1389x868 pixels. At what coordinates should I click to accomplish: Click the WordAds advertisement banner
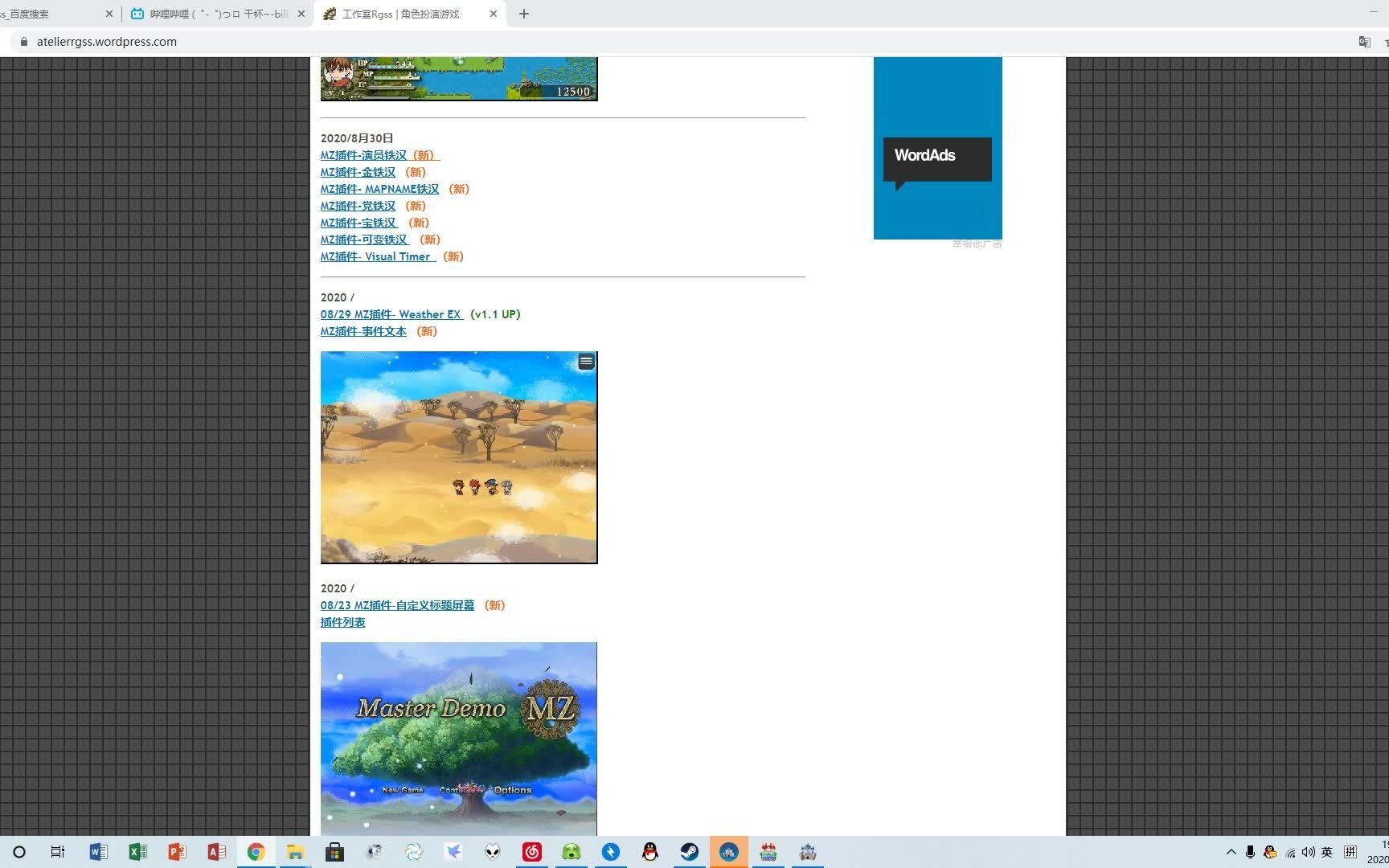938,148
